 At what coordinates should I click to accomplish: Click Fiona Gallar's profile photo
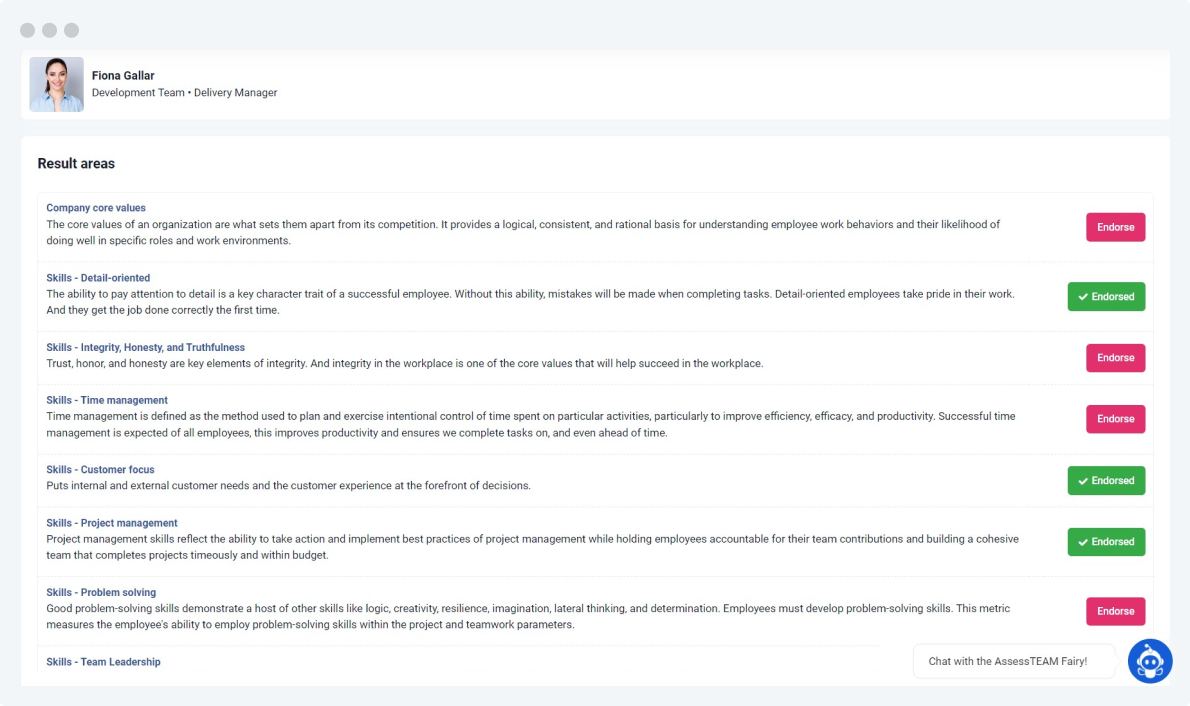[x=57, y=84]
